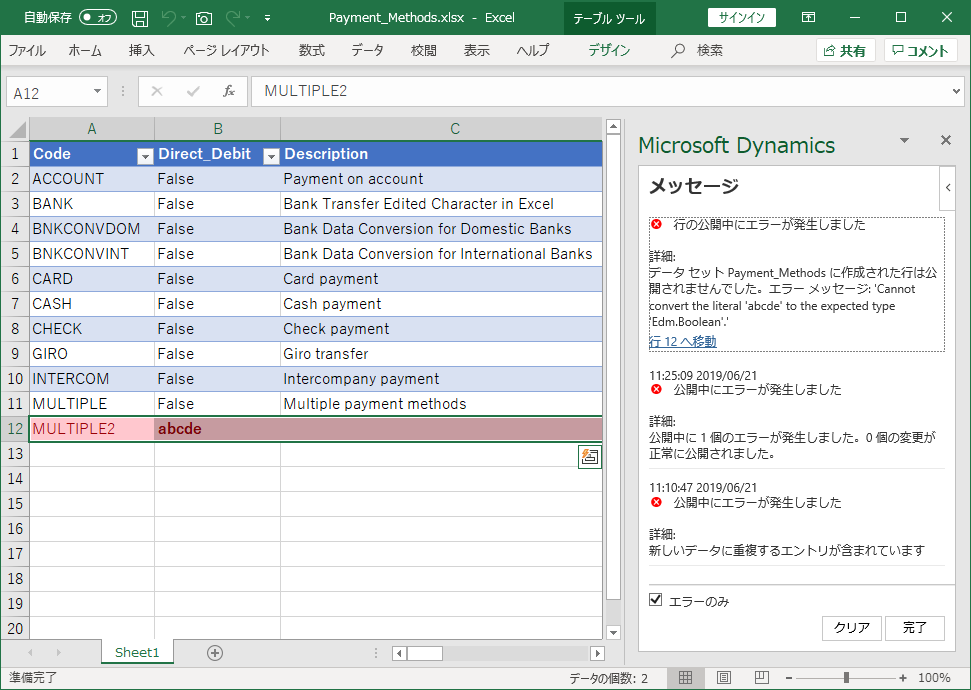Viewport: 971px width, 690px height.
Task: Click the ribbon display options icon
Action: tap(808, 17)
